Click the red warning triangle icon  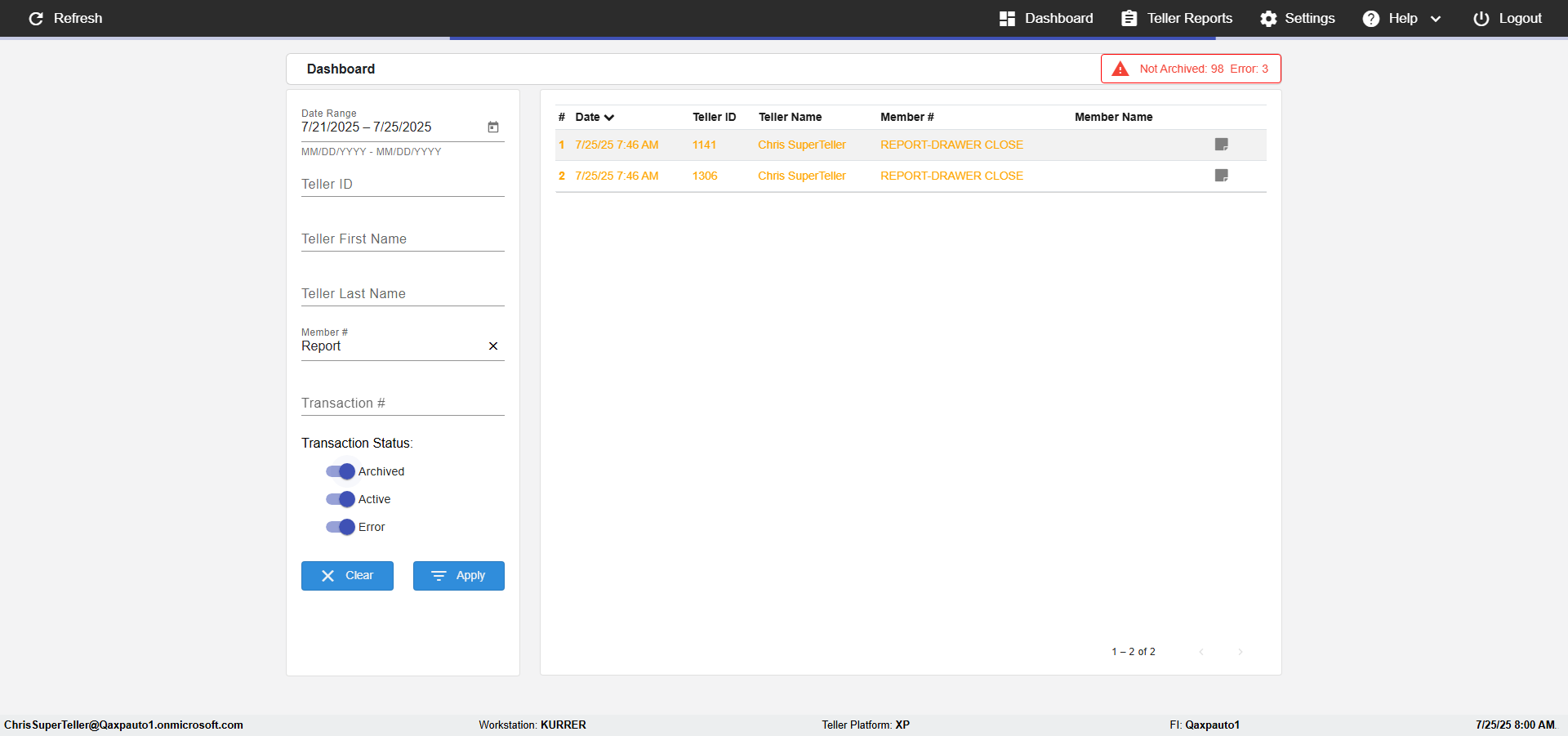[x=1120, y=69]
